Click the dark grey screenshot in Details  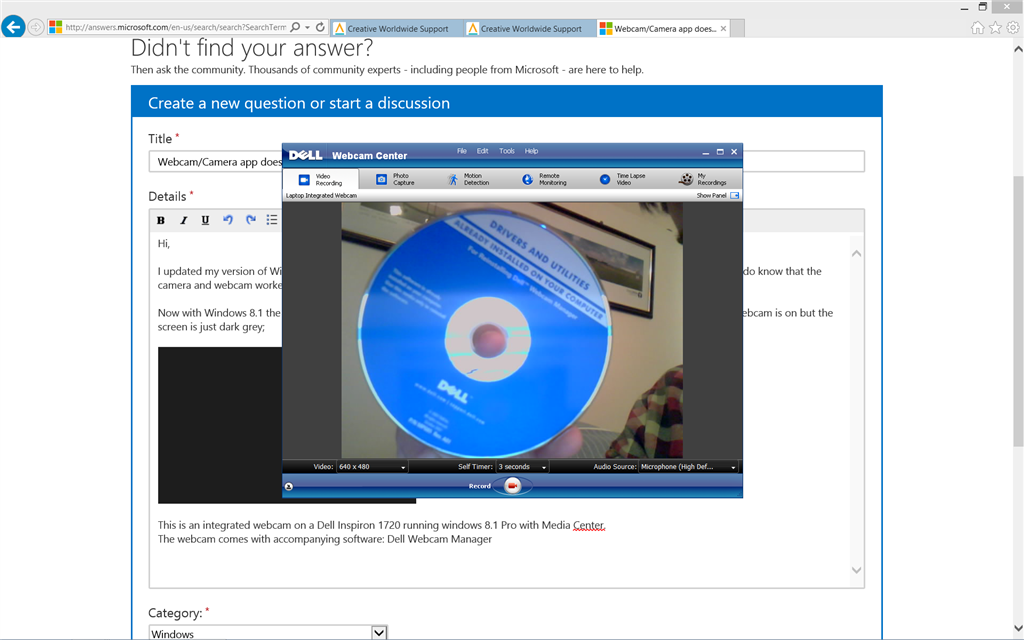pyautogui.click(x=219, y=424)
